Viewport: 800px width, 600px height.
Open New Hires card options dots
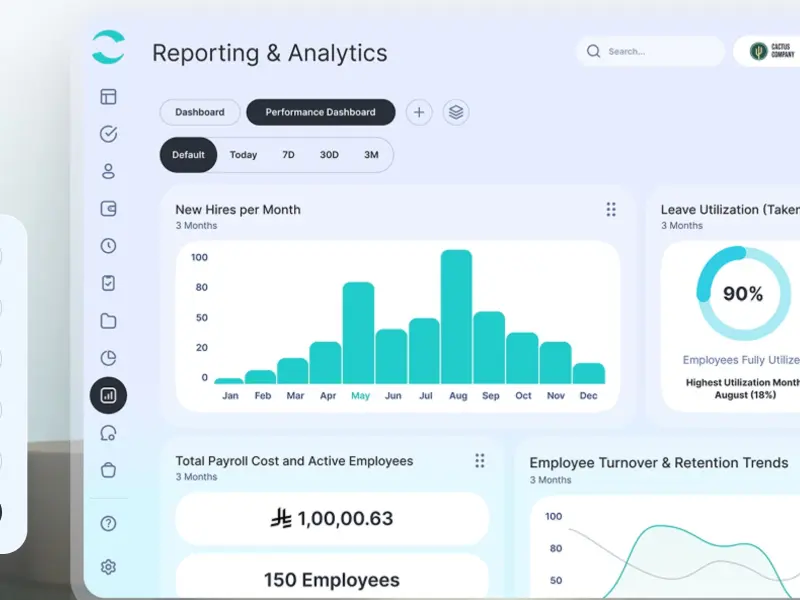(x=611, y=209)
